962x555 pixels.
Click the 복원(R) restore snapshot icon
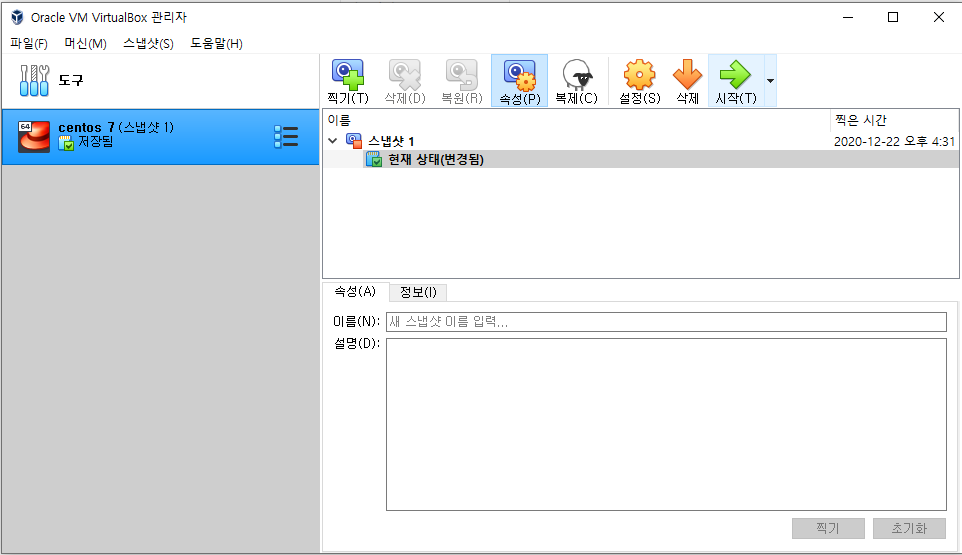click(x=461, y=74)
